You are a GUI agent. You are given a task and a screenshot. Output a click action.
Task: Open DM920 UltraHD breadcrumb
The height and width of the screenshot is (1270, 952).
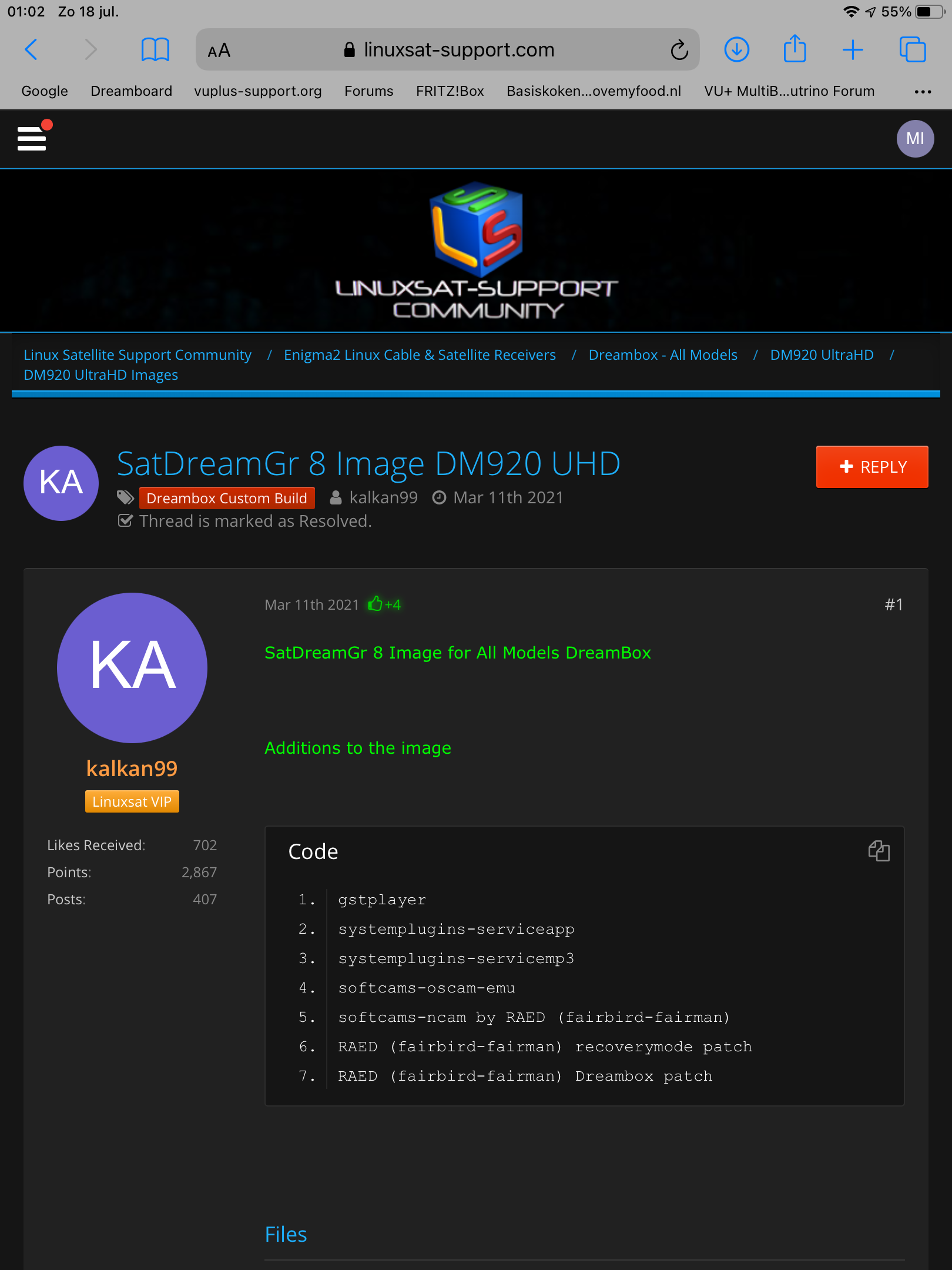click(822, 355)
